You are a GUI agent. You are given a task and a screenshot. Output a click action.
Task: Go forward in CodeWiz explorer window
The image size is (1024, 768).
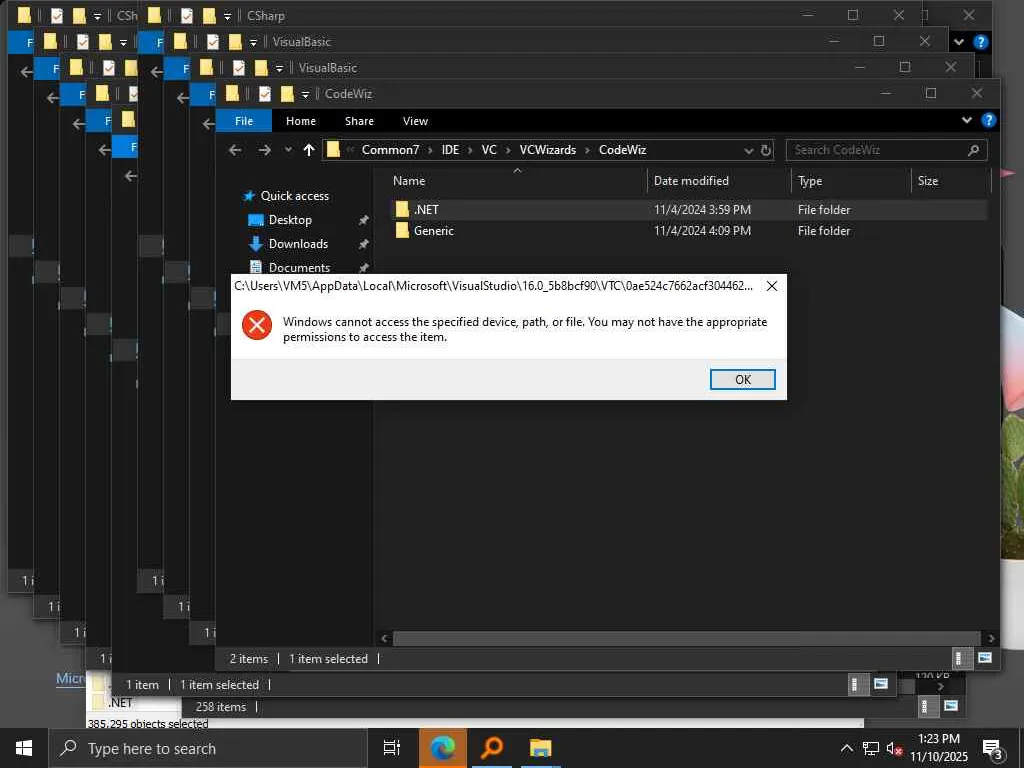tap(264, 150)
